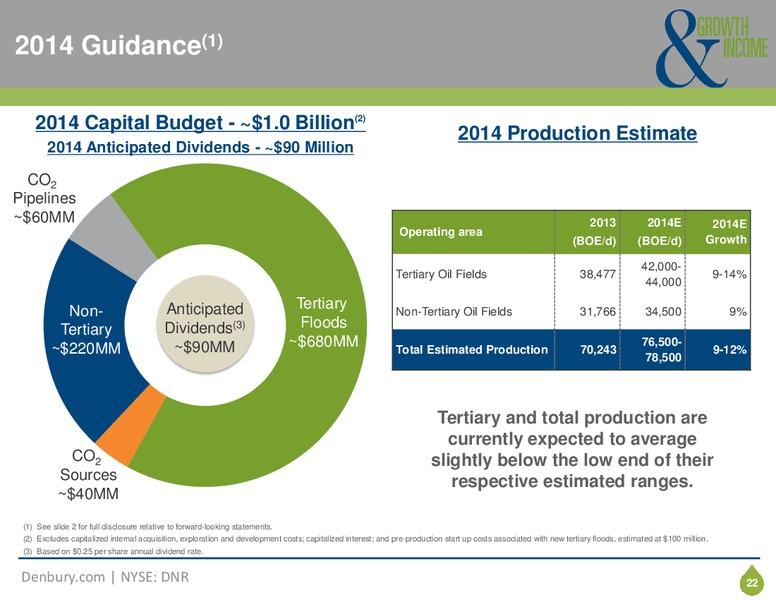Click the Total Estimated Production row label
Viewport: 776px width, 600px height.
click(472, 350)
